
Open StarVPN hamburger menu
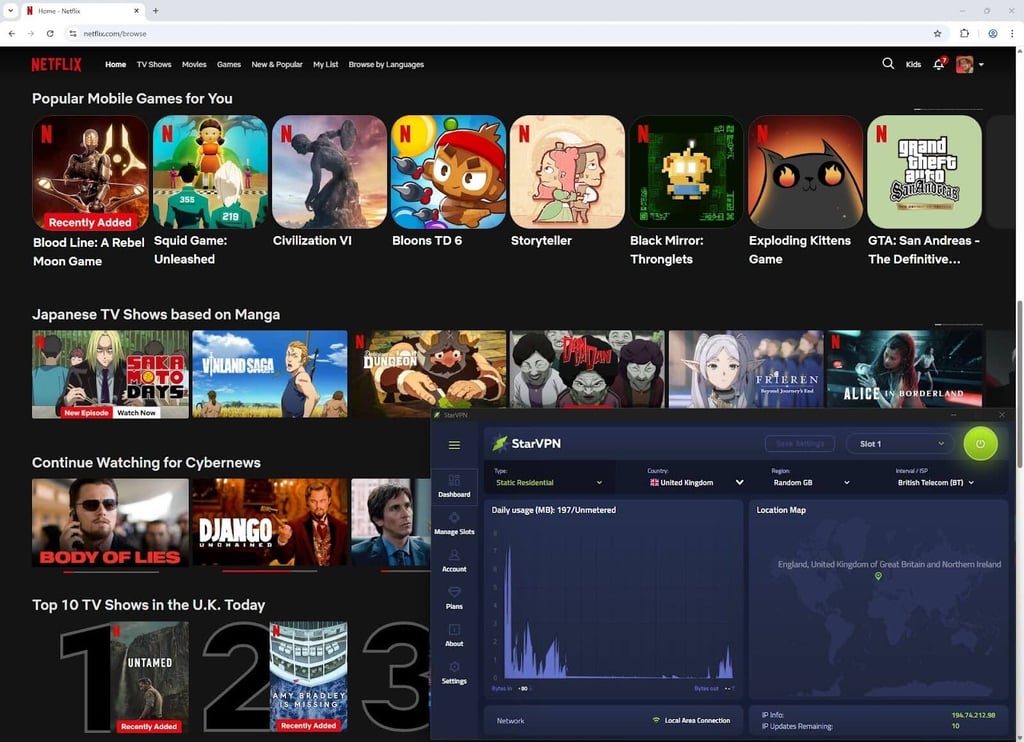455,445
